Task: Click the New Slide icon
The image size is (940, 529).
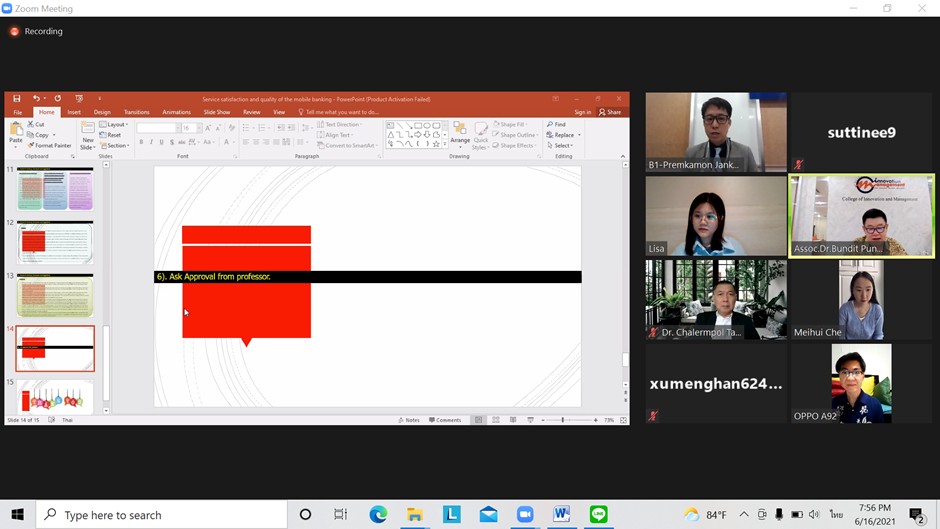Action: (x=88, y=135)
